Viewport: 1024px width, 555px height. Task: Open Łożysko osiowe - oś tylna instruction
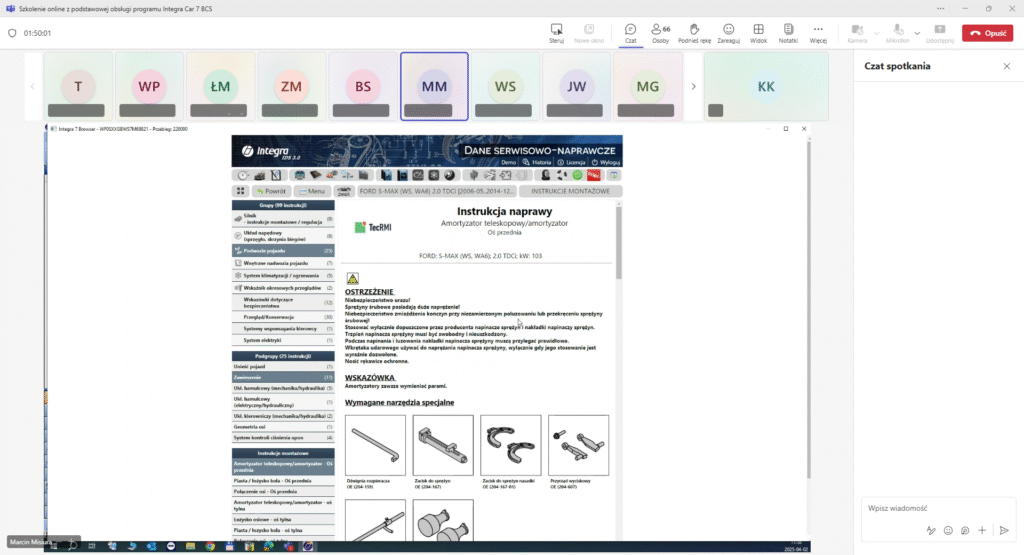click(x=283, y=520)
